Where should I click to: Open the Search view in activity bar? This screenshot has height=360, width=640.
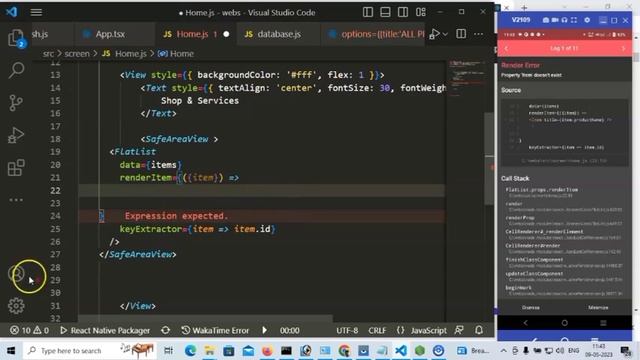coord(16,70)
